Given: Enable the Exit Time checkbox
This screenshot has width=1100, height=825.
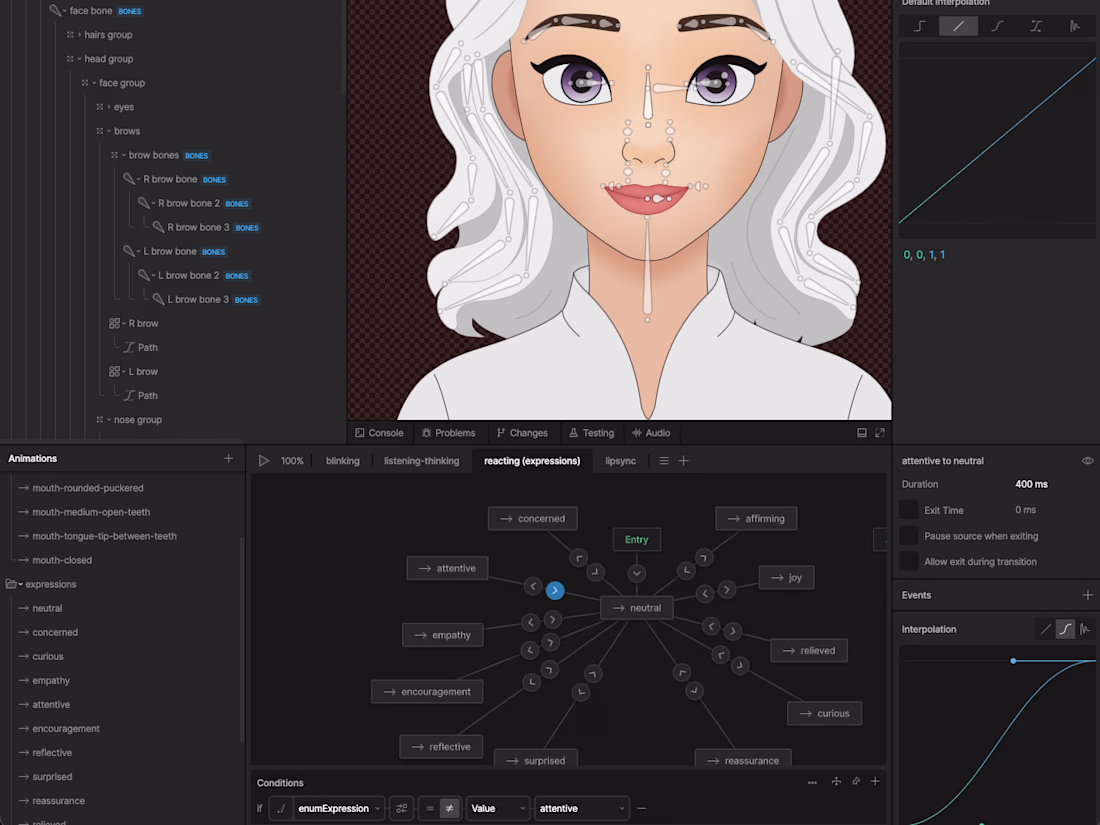Looking at the screenshot, I should tap(908, 510).
